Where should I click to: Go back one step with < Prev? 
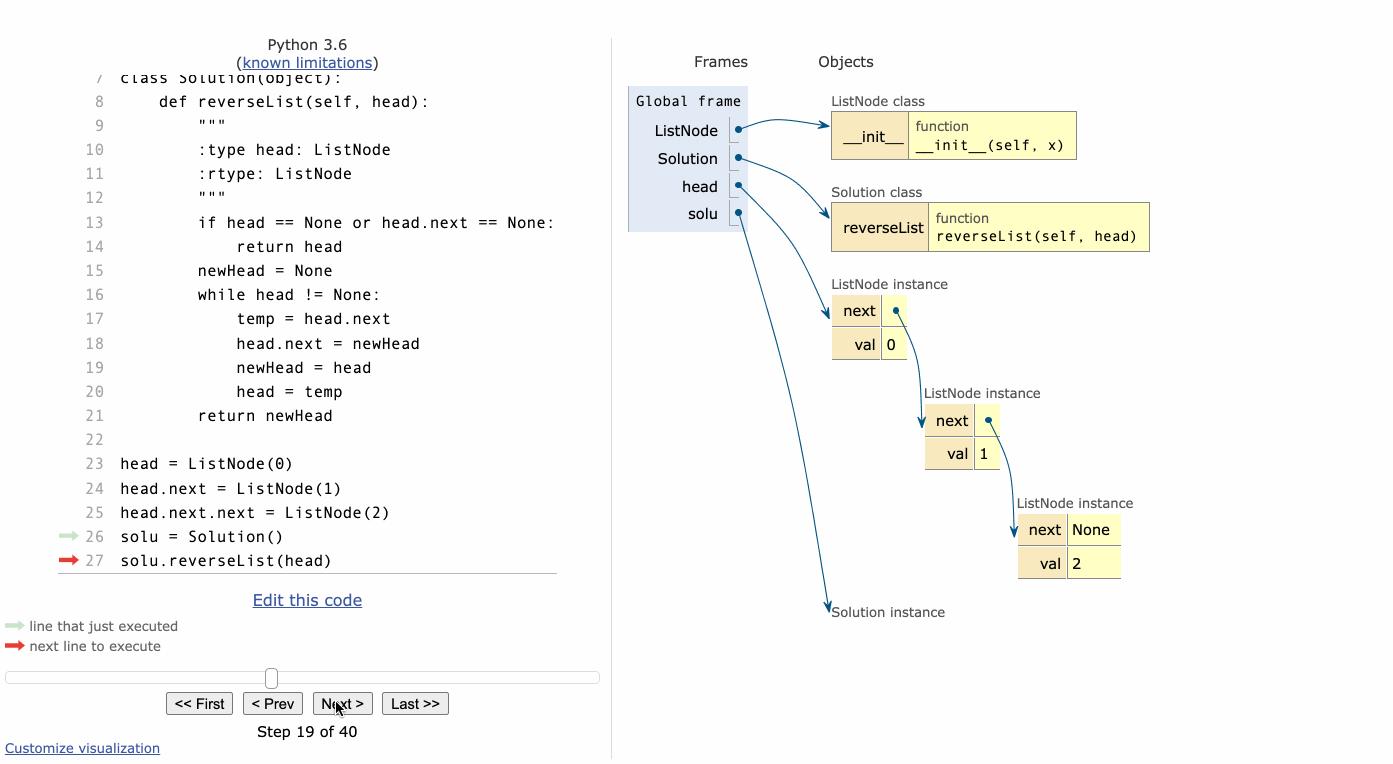click(x=272, y=704)
